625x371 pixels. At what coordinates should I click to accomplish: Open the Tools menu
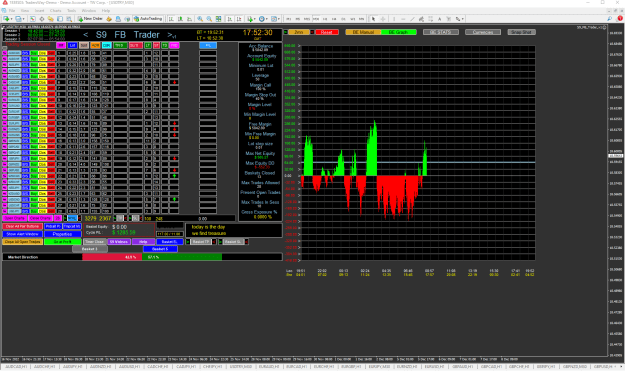tap(71, 10)
